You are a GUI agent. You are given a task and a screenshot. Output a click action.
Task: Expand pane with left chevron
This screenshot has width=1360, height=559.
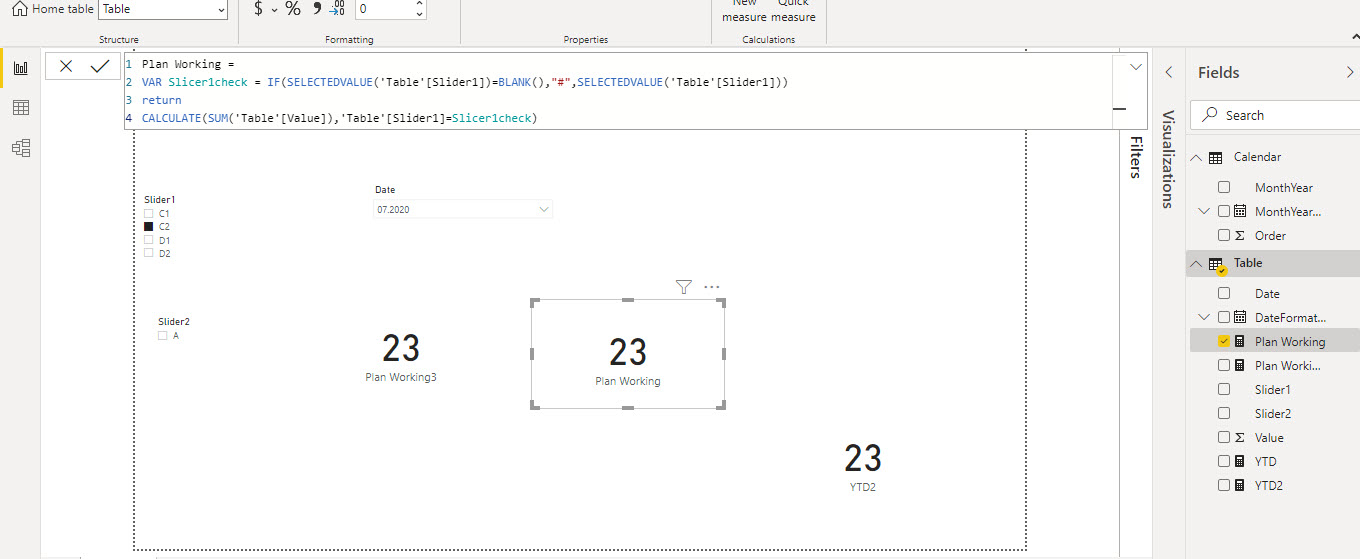coord(1168,72)
